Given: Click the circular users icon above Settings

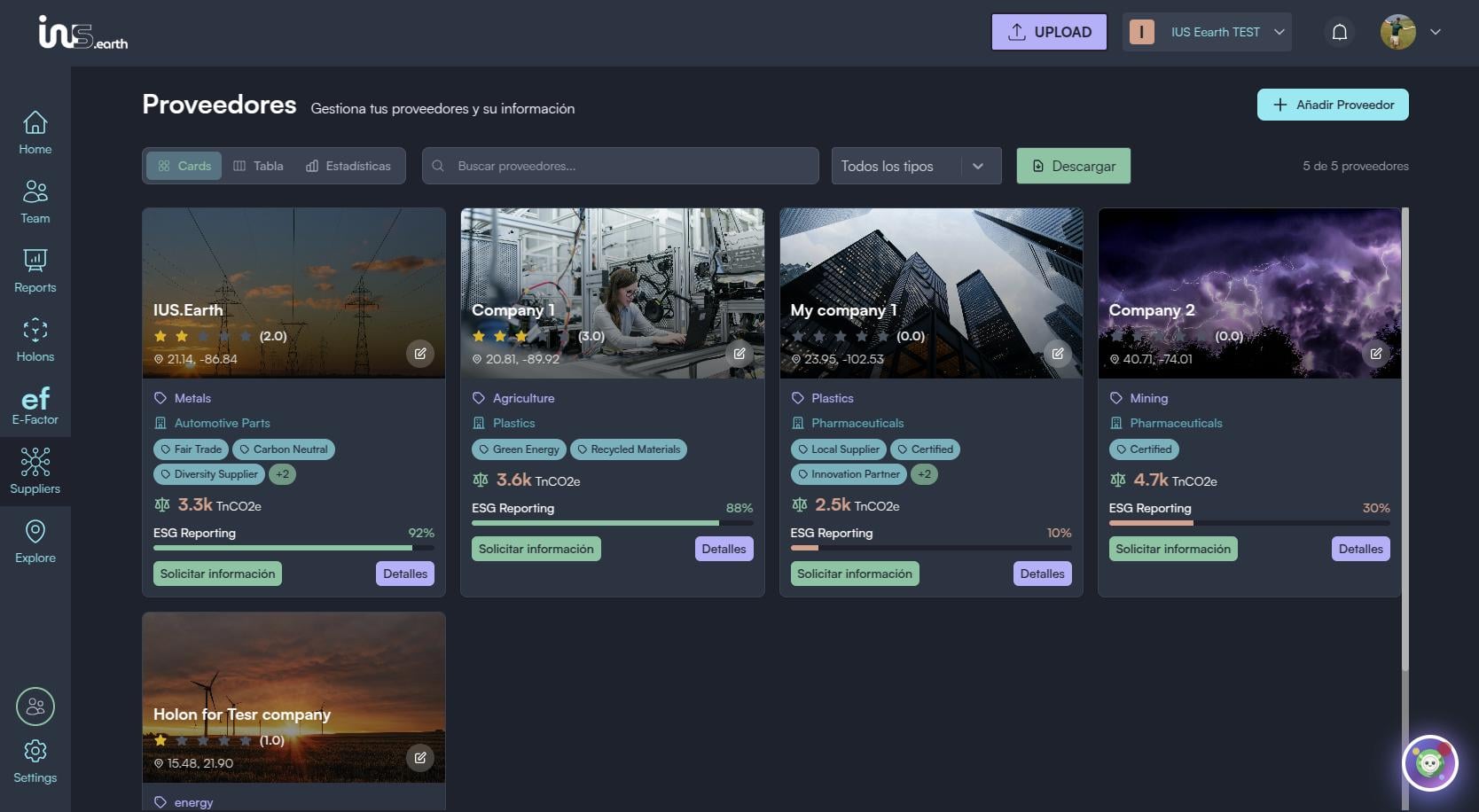Looking at the screenshot, I should click(35, 707).
